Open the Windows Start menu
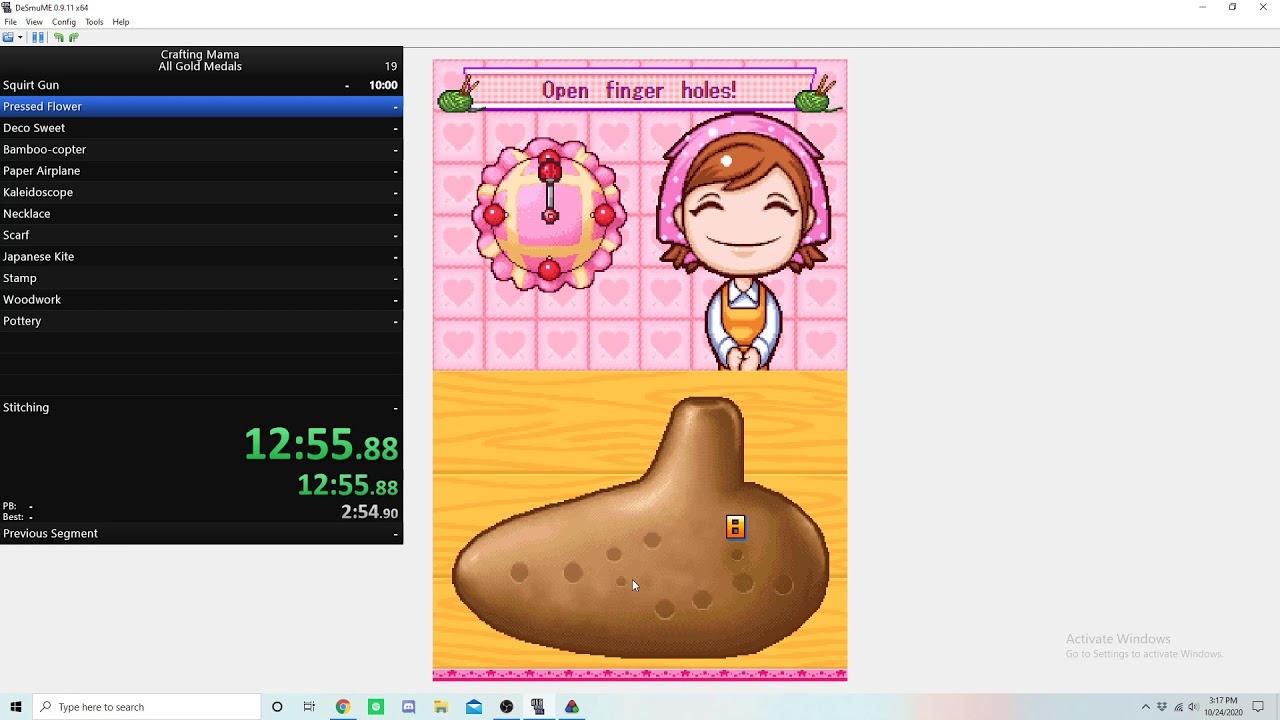 [x=15, y=707]
